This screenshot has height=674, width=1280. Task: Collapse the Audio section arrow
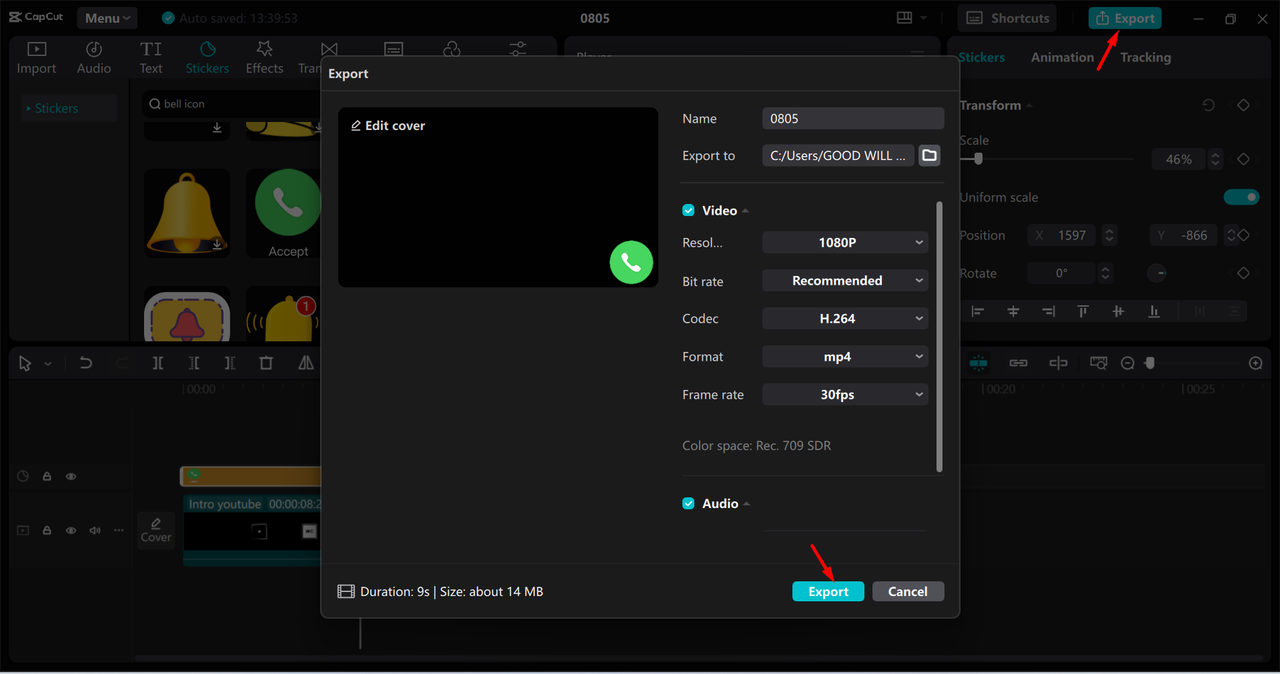[747, 504]
